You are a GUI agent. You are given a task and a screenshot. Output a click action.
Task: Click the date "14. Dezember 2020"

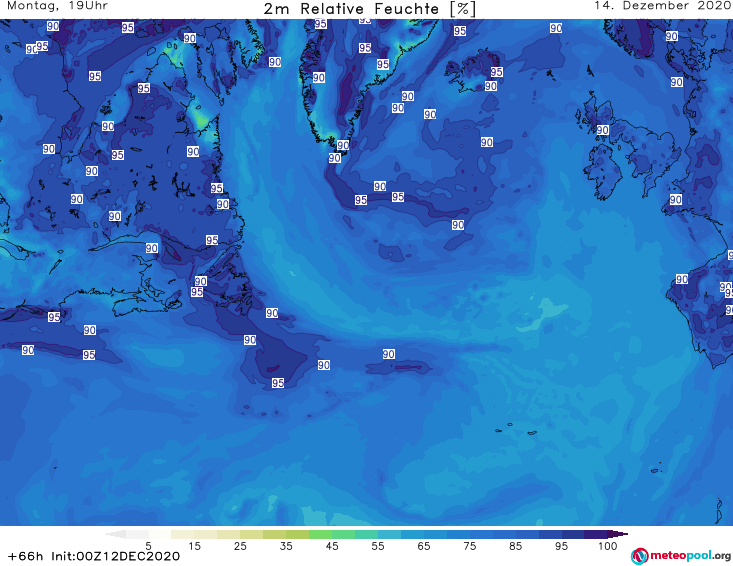click(663, 6)
